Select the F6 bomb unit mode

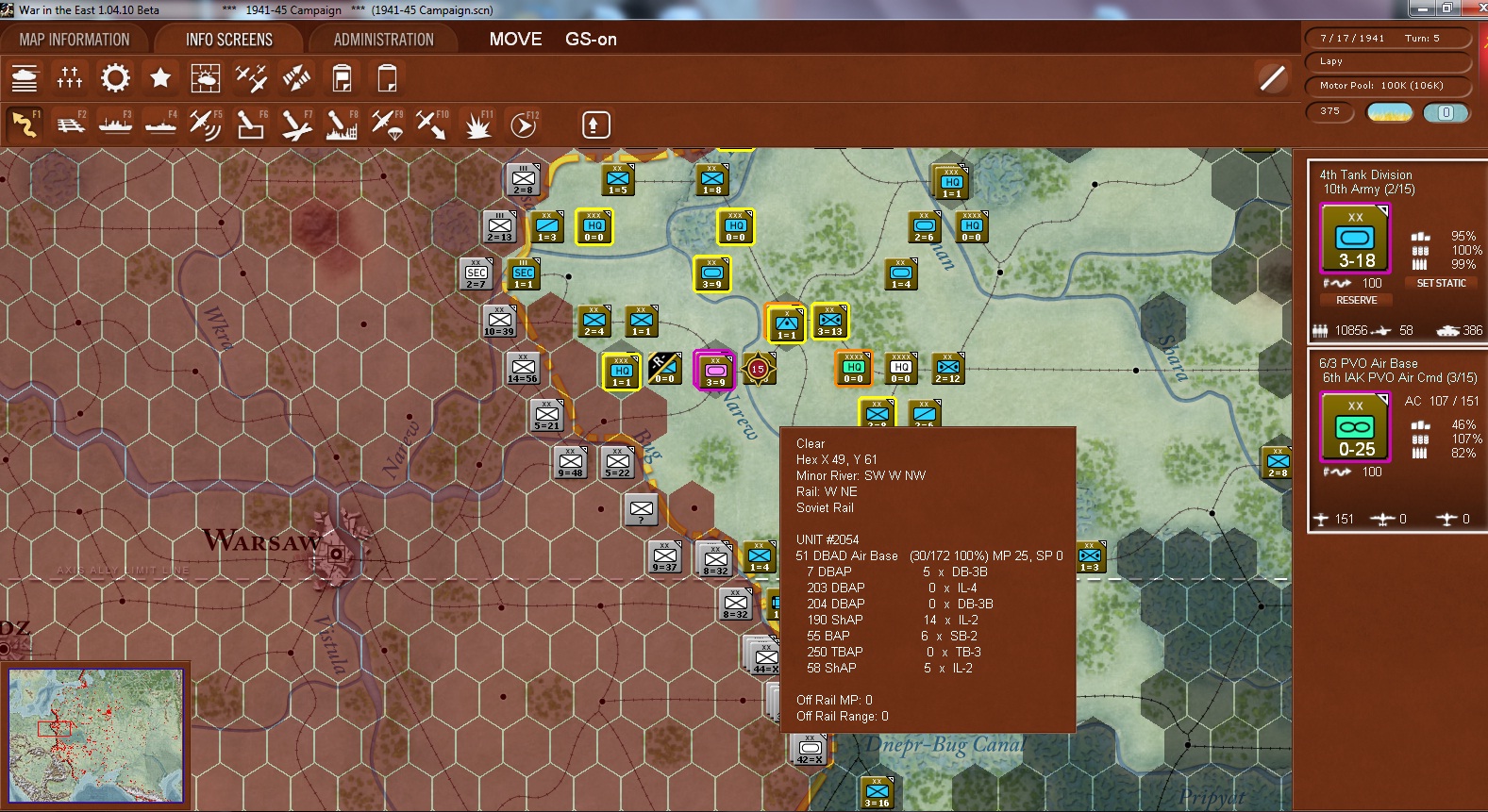coord(251,124)
